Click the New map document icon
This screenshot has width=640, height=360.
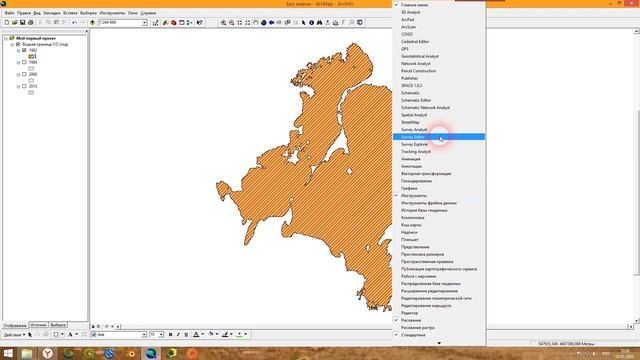tap(7, 22)
